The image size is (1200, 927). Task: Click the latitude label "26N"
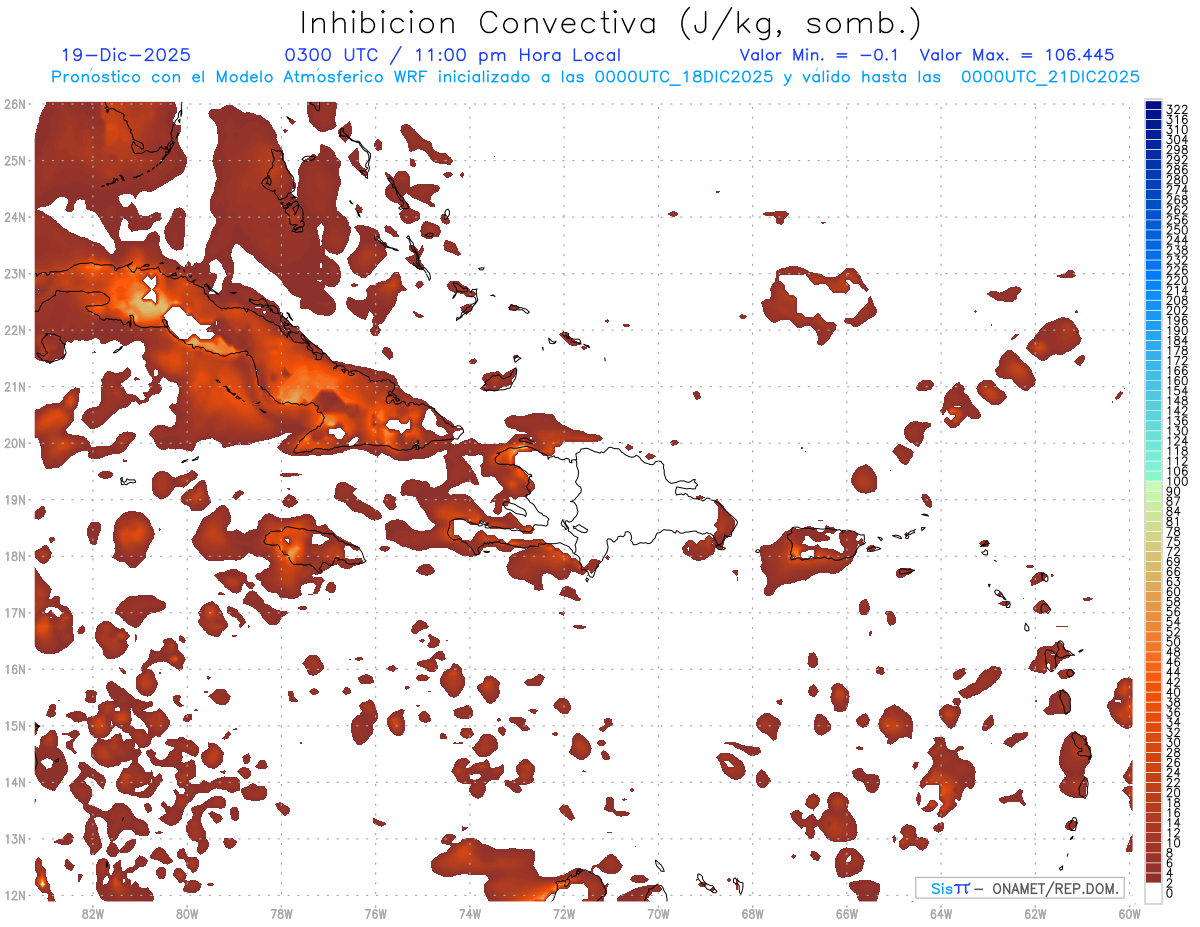[14, 104]
